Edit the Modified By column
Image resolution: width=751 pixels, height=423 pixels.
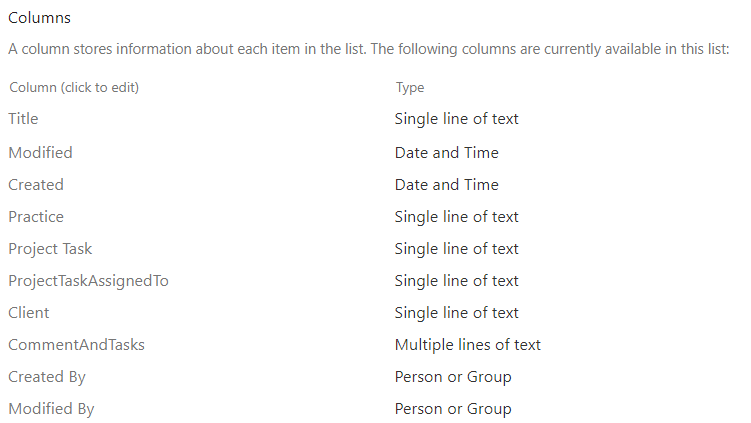click(51, 409)
